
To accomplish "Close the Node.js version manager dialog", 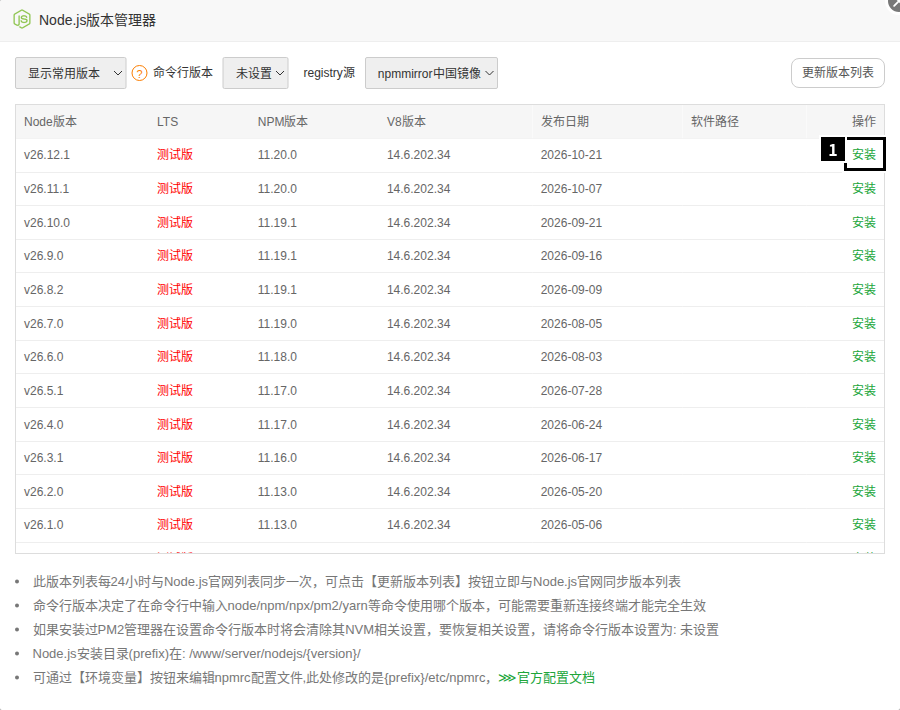I will 894,3.
